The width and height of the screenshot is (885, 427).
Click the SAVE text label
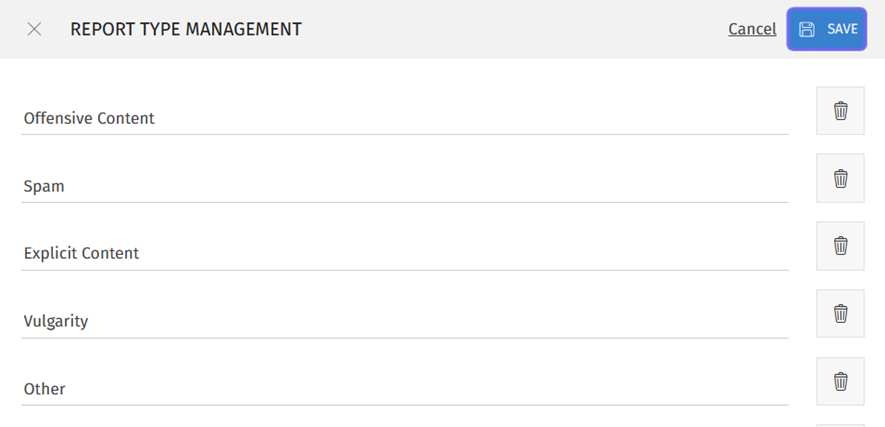pyautogui.click(x=842, y=29)
